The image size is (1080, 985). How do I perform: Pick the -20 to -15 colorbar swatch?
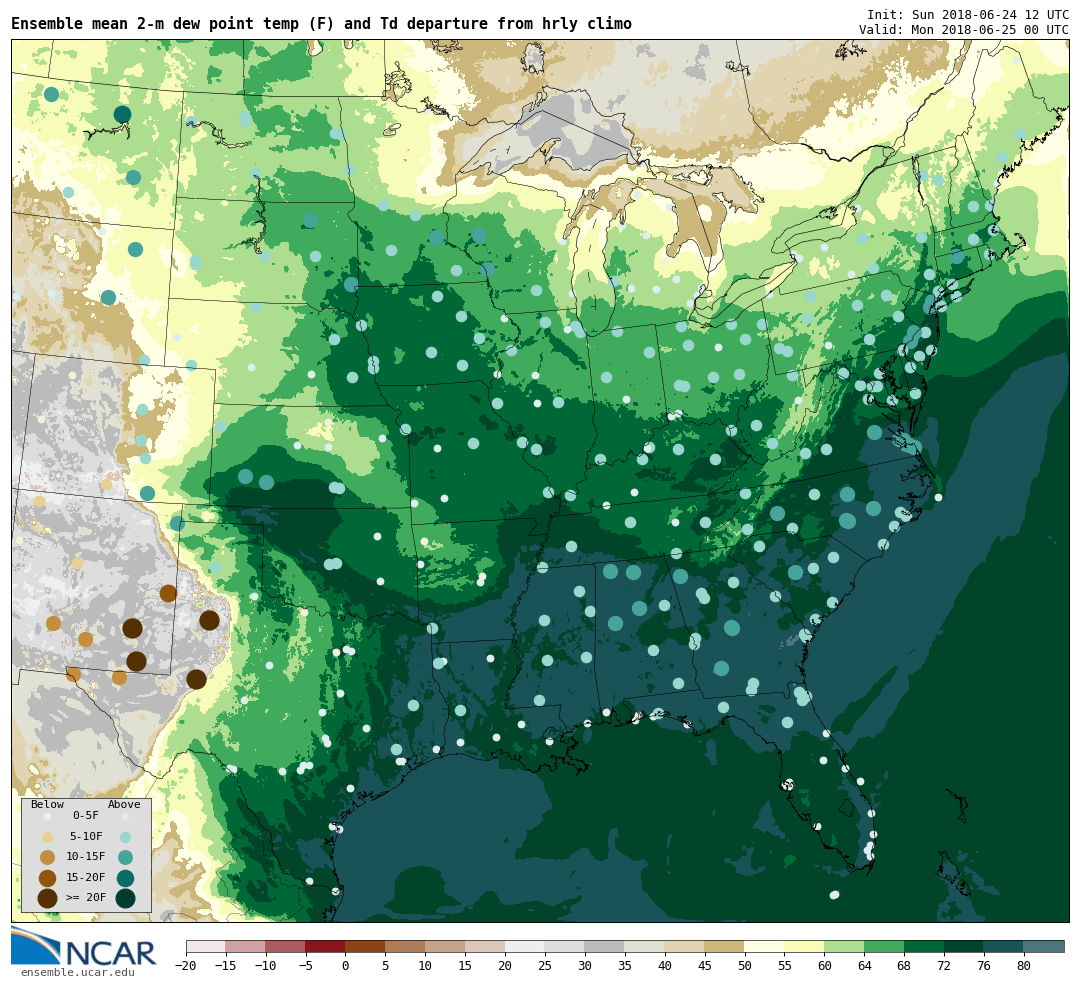206,946
